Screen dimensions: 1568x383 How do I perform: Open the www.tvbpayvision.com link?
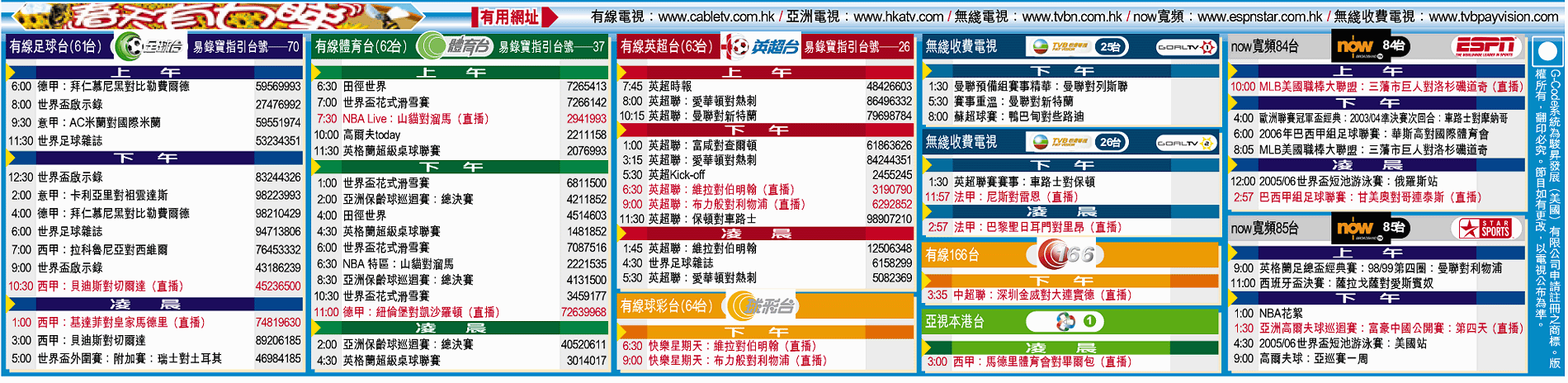tap(1494, 17)
